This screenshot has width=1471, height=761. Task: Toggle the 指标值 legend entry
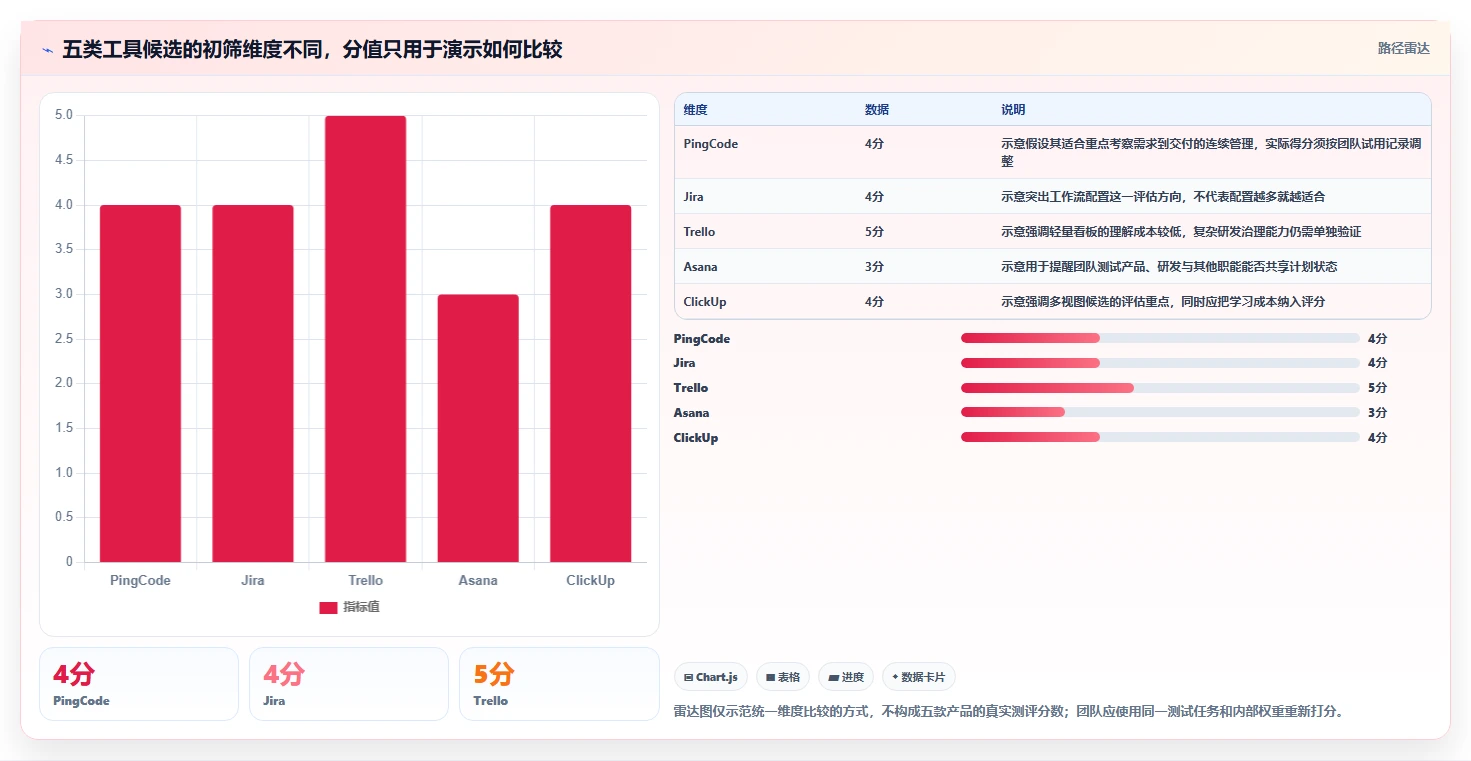coord(349,607)
